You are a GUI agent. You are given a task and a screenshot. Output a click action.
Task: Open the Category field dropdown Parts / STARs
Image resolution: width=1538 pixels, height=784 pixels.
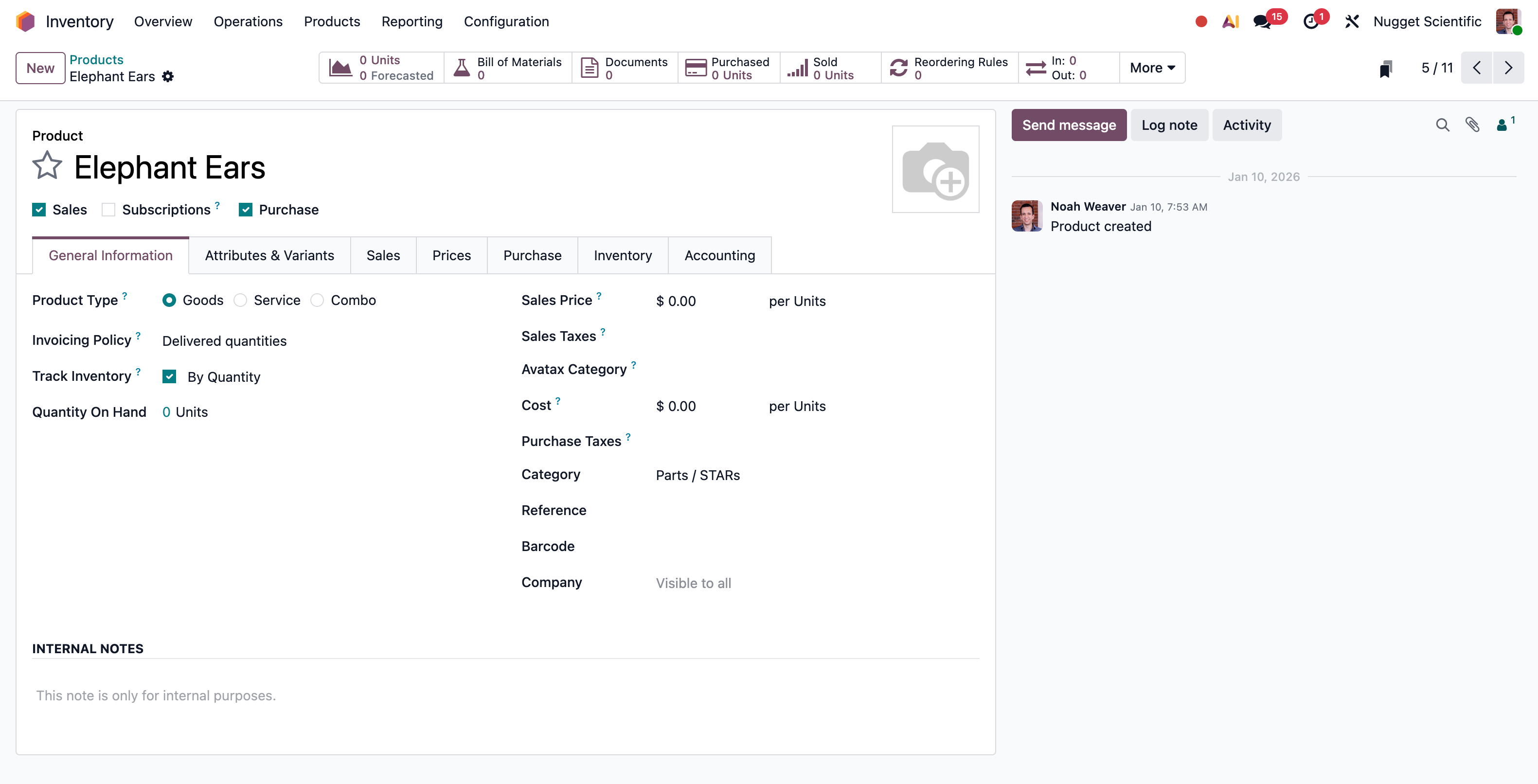pyautogui.click(x=697, y=475)
